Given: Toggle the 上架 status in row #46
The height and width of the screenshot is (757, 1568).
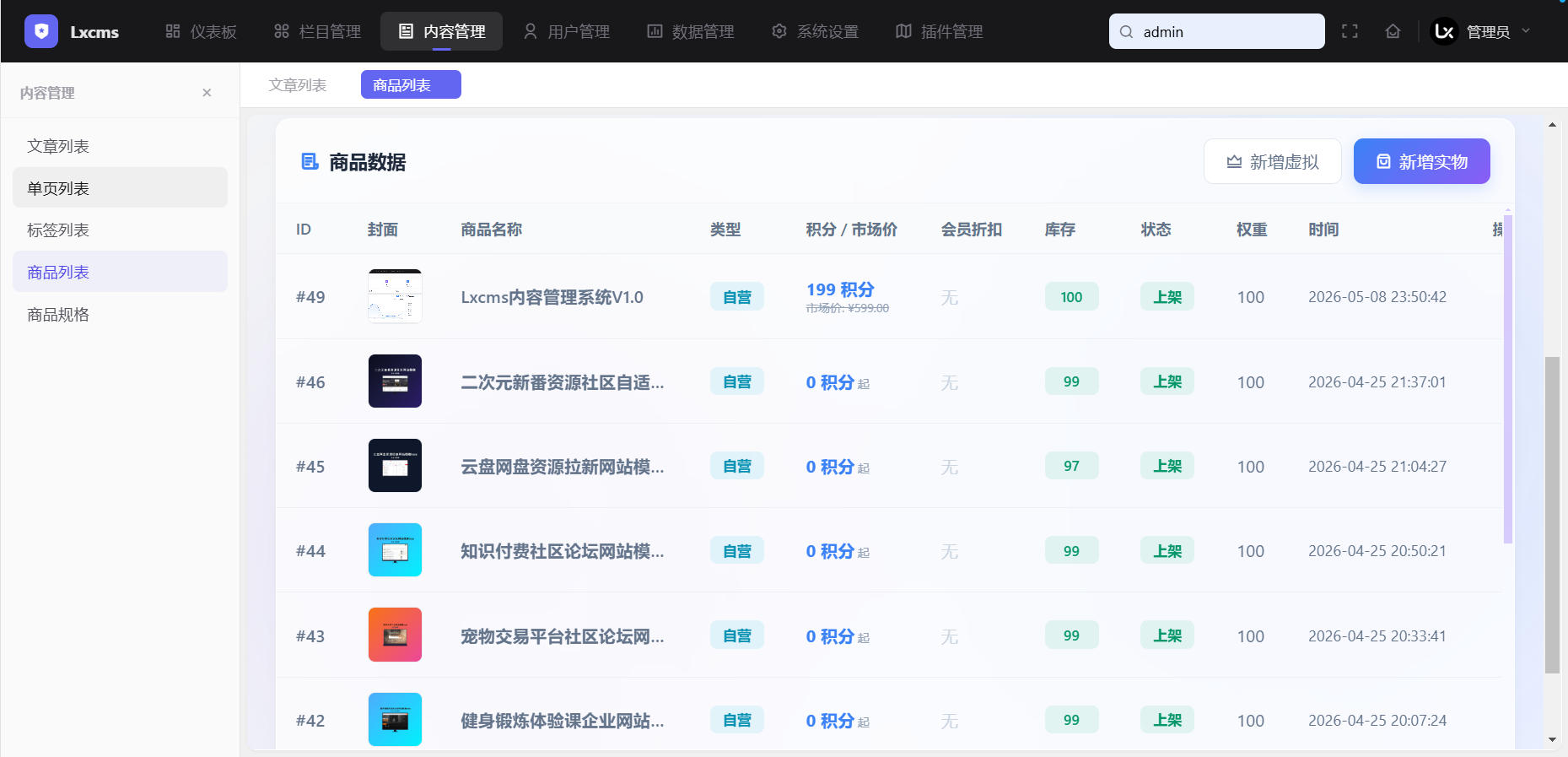Looking at the screenshot, I should (x=1167, y=381).
